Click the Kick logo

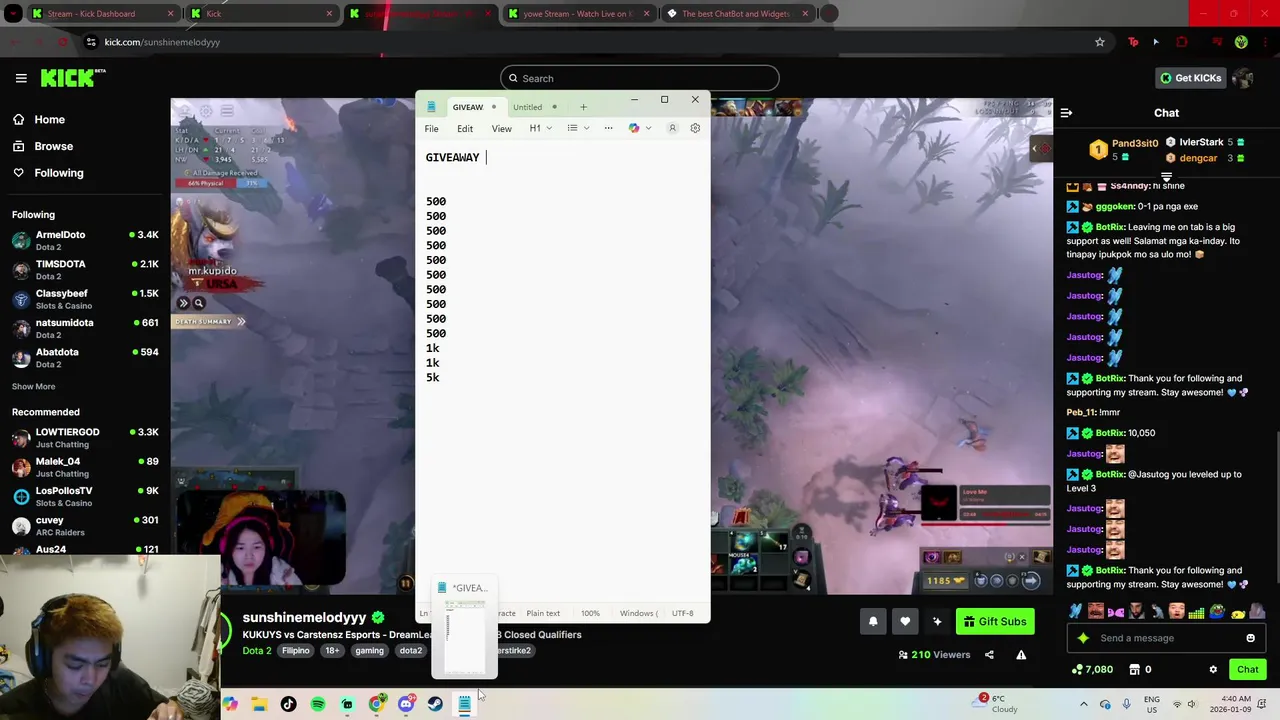(x=73, y=78)
